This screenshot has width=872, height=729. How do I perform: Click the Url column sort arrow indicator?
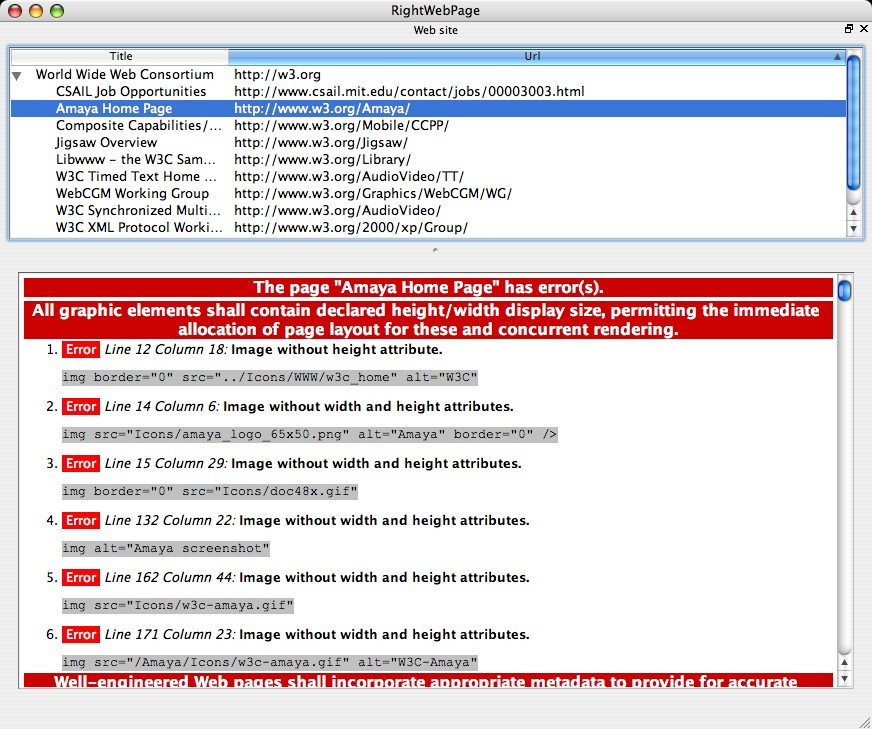837,56
